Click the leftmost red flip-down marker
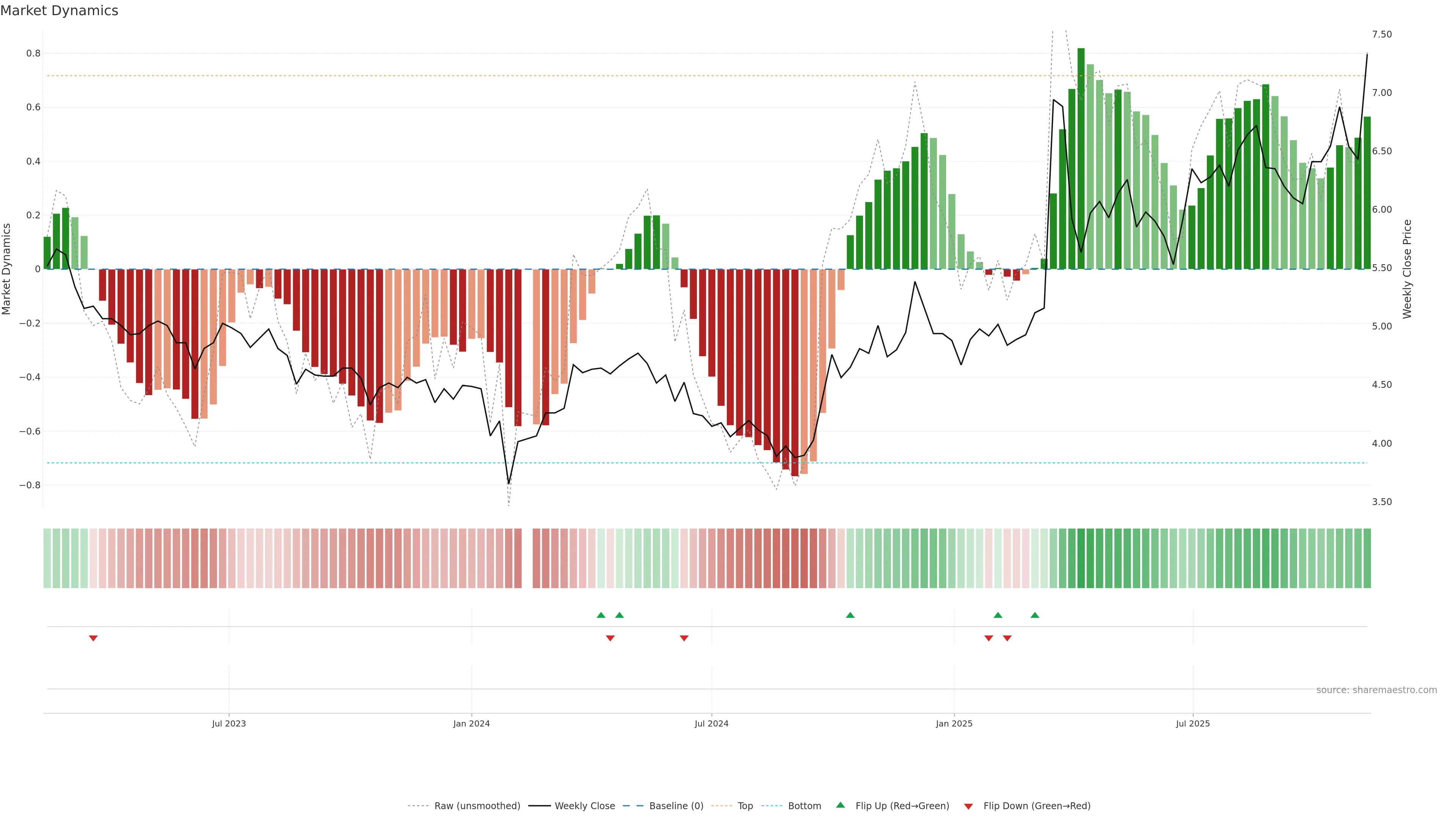Image resolution: width=1456 pixels, height=819 pixels. point(93,638)
